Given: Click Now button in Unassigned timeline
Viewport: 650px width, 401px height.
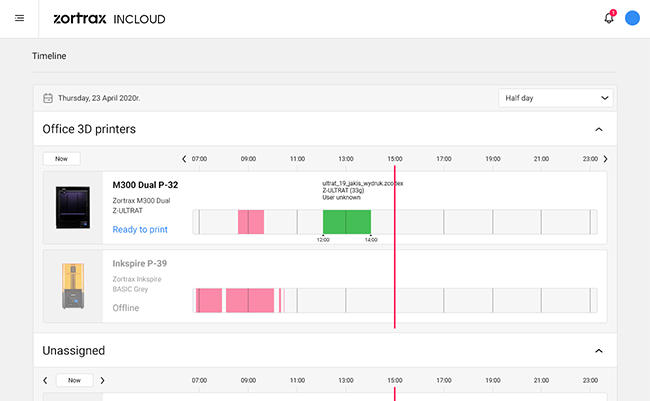Looking at the screenshot, I should (x=75, y=380).
